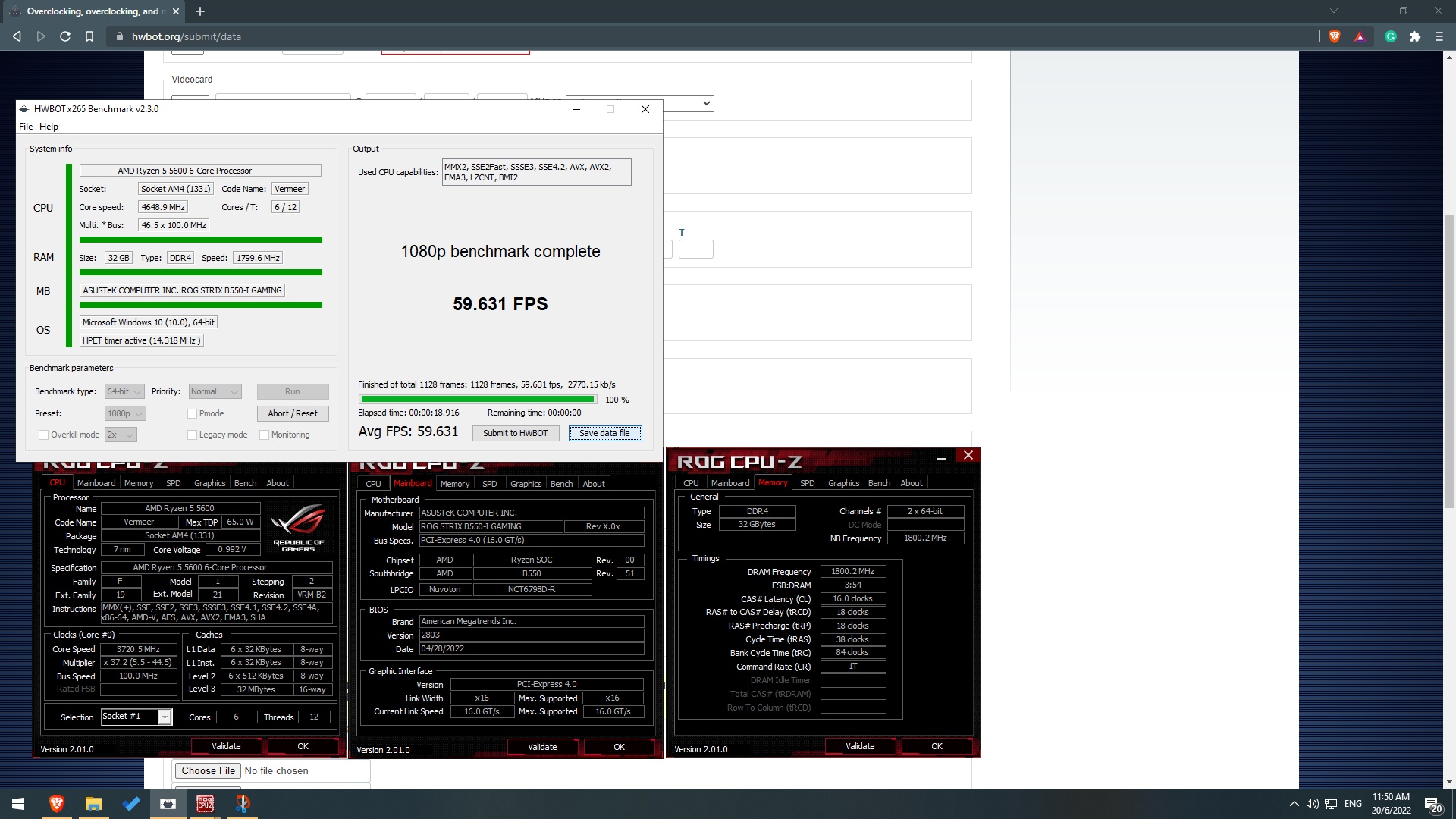Click Submit to HWBOT button
Image resolution: width=1456 pixels, height=819 pixels.
516,433
